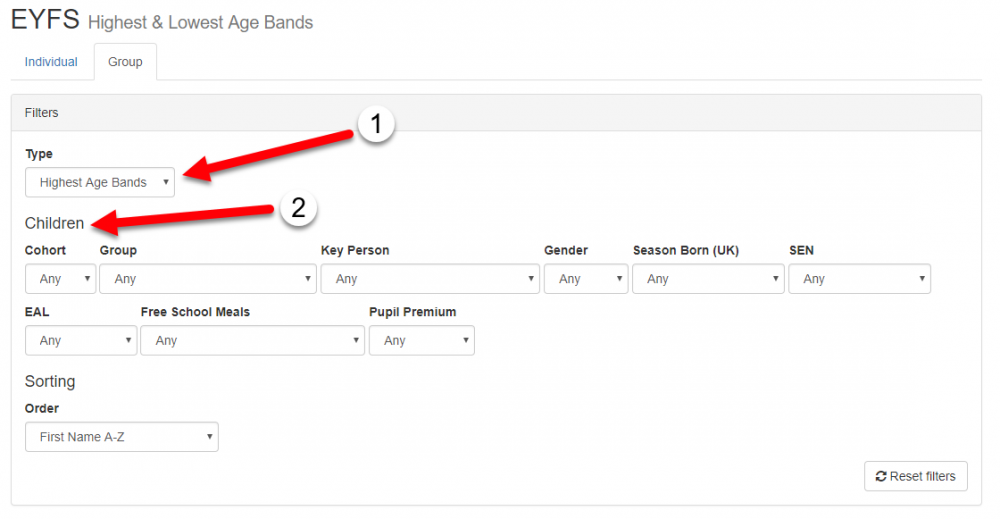Expand the Pupil Premium dropdown

pos(422,341)
